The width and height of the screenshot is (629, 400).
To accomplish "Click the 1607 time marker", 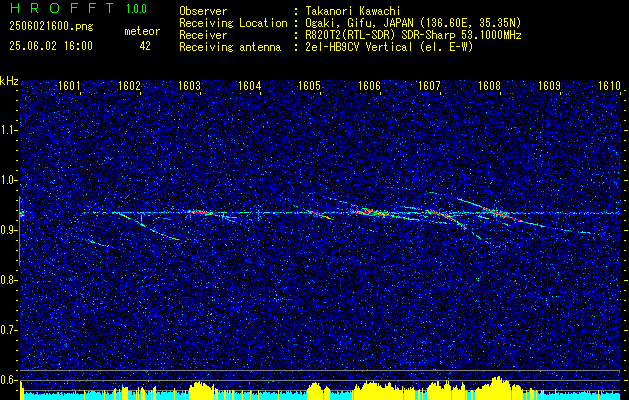I will point(429,85).
